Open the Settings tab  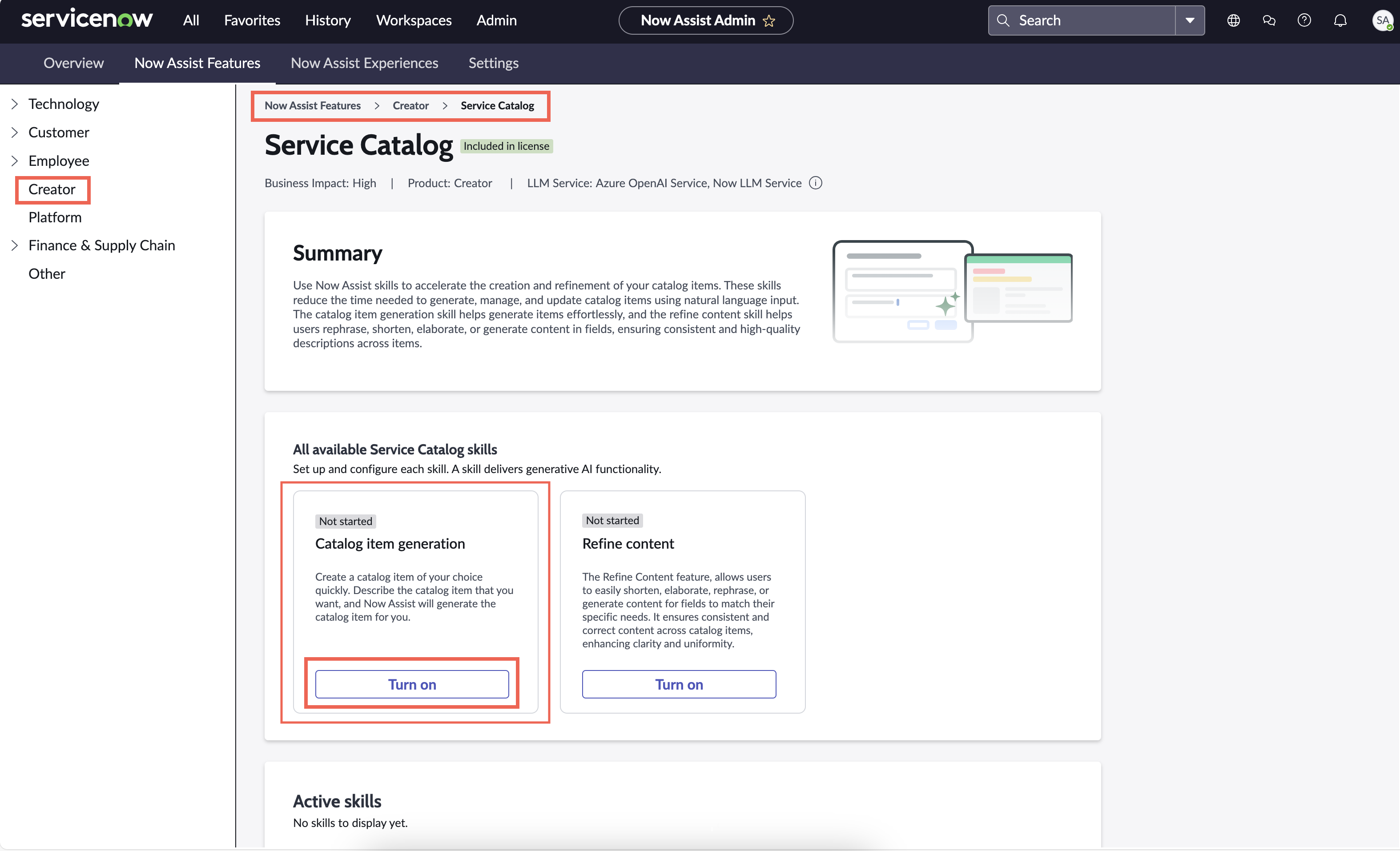pyautogui.click(x=493, y=63)
